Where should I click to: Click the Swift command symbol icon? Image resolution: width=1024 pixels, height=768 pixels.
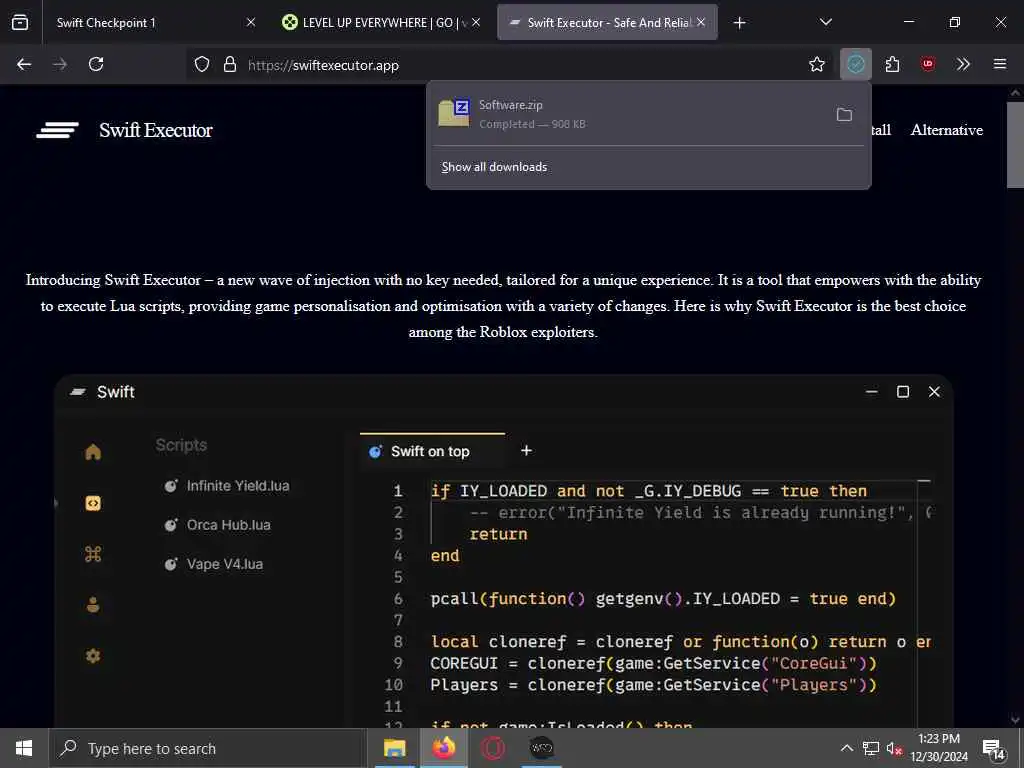(93, 554)
